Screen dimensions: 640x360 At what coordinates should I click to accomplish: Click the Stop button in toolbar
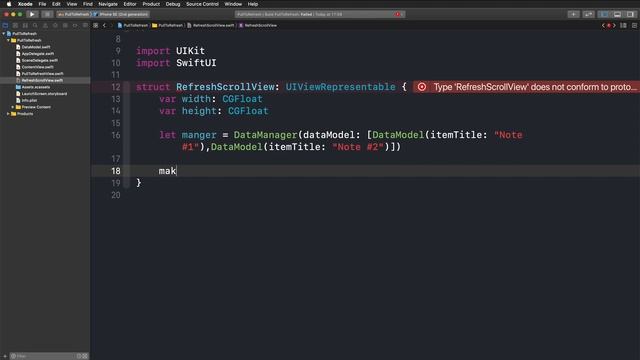pos(47,14)
